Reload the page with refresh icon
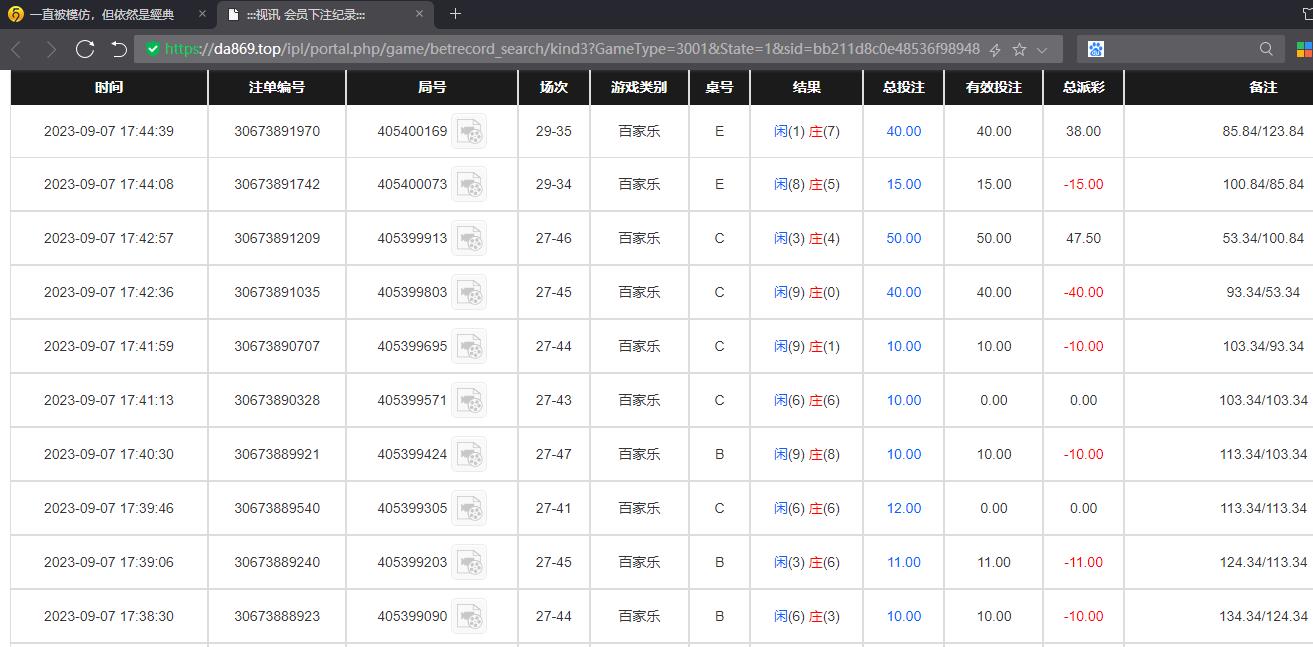Viewport: 1313px width, 647px height. click(x=85, y=49)
